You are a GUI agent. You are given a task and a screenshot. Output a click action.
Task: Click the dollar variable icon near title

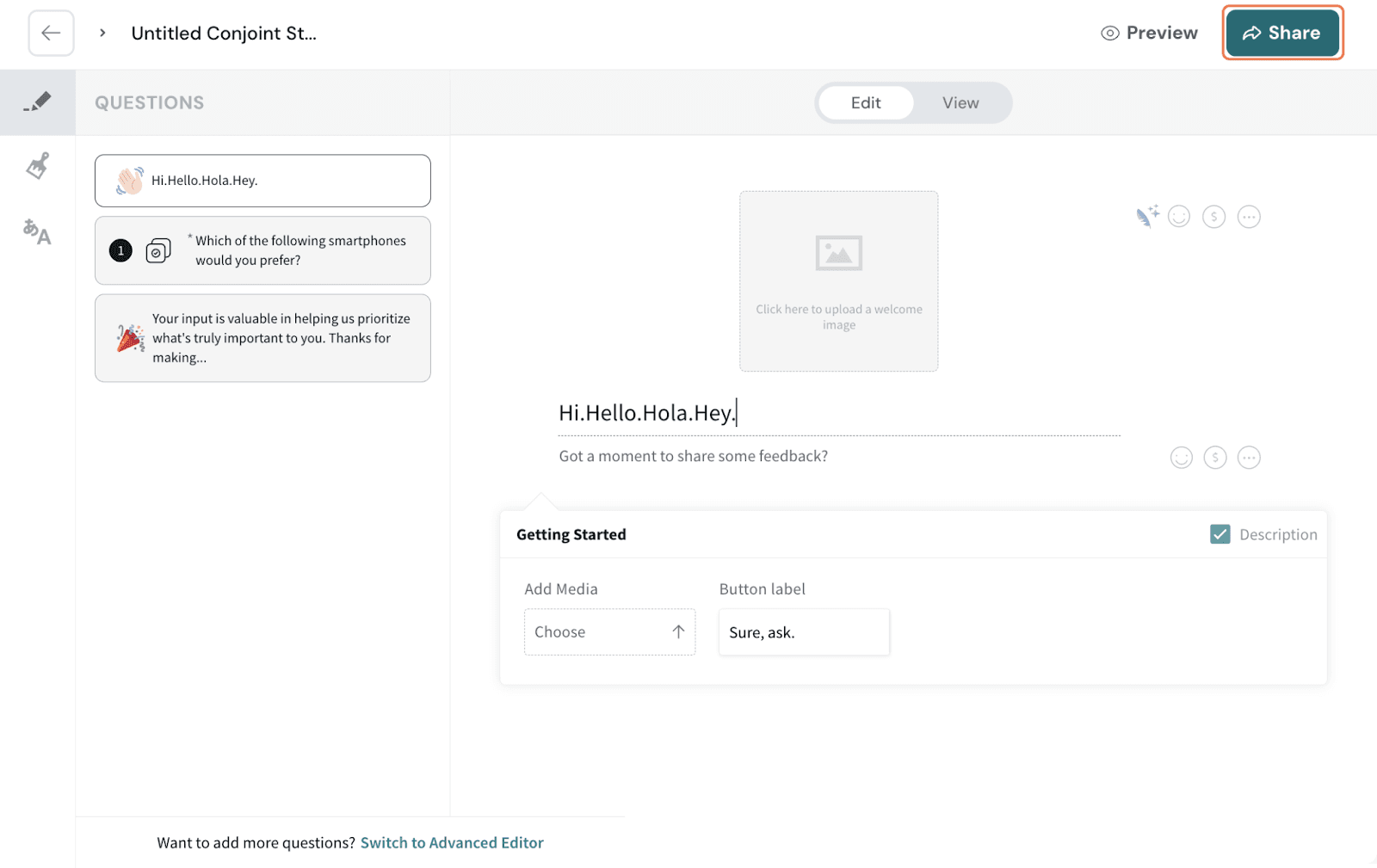click(1213, 217)
